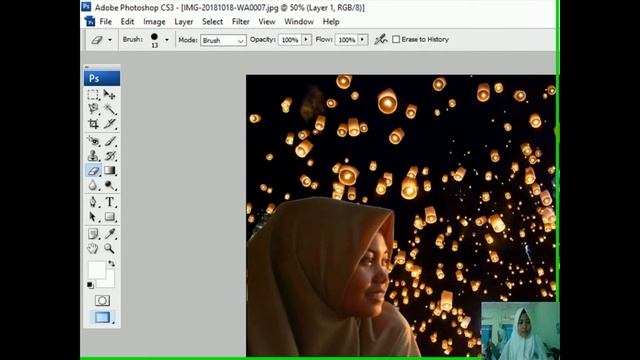Click the Flow value field
Screen dimensions: 640x360
(347, 40)
